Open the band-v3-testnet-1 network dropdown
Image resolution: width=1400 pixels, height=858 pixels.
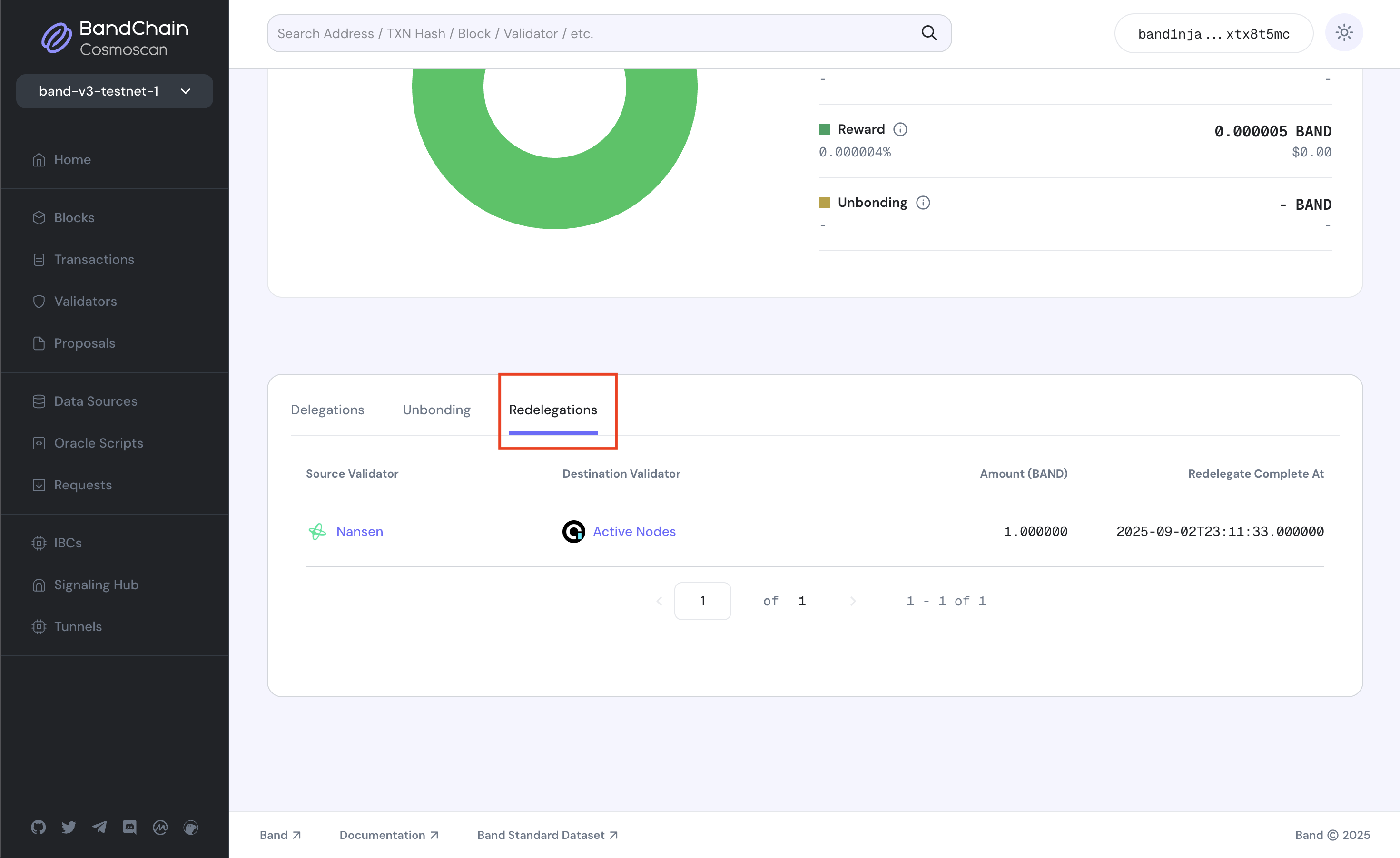[x=114, y=91]
